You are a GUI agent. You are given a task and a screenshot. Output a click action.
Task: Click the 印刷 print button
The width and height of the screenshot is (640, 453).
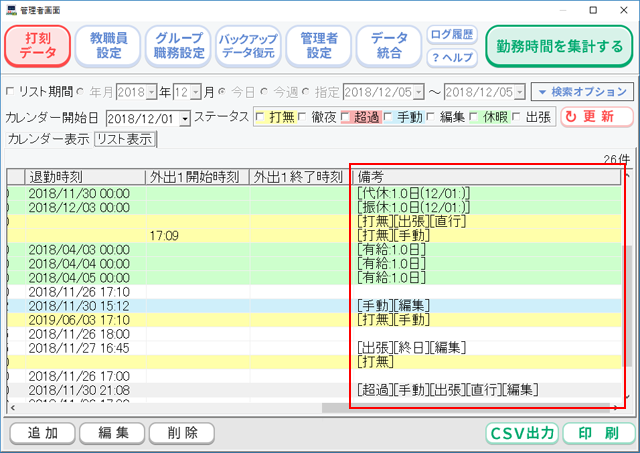click(598, 434)
